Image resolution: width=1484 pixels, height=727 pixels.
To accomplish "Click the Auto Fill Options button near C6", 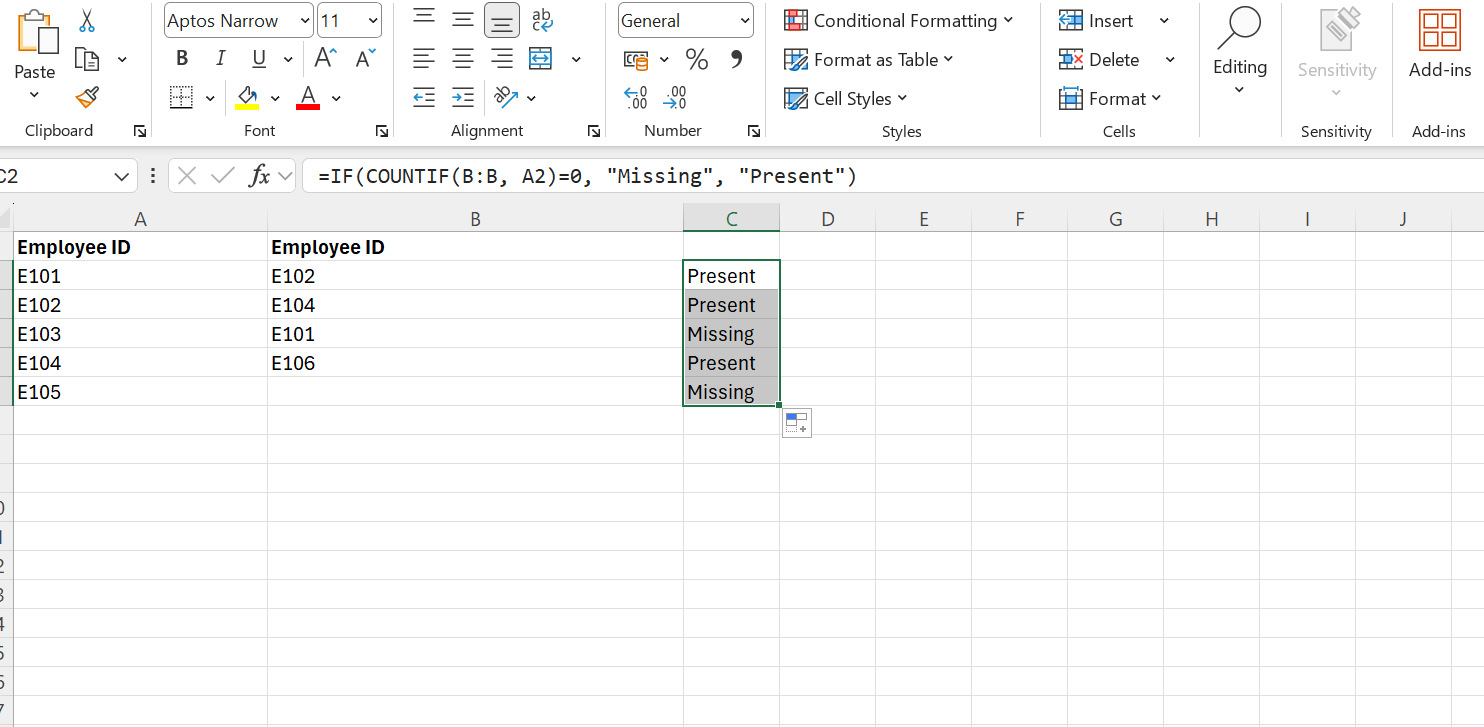I will point(796,422).
